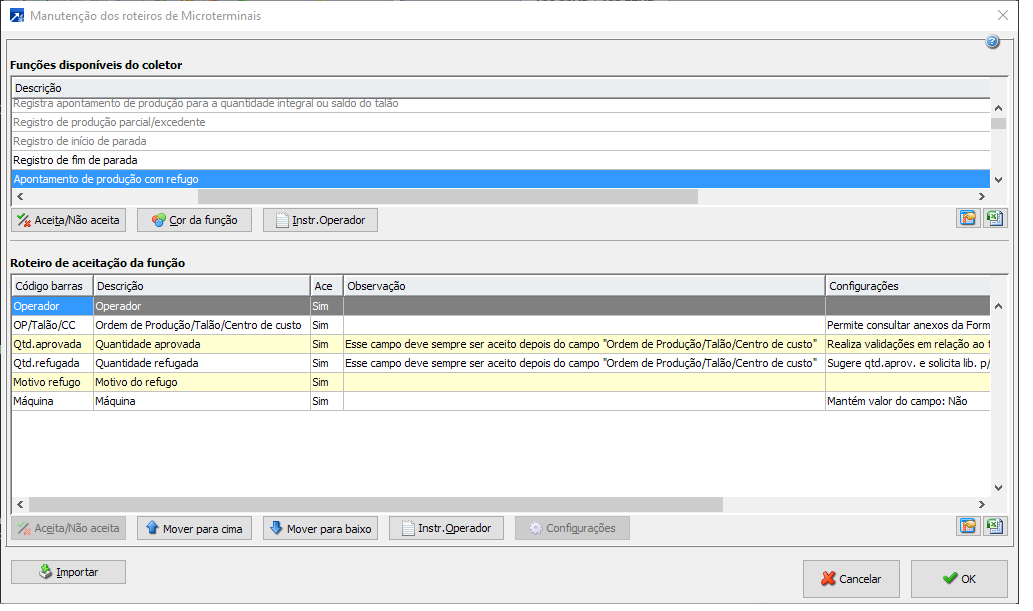Open Cor da função color picker
This screenshot has width=1033, height=611.
point(194,220)
